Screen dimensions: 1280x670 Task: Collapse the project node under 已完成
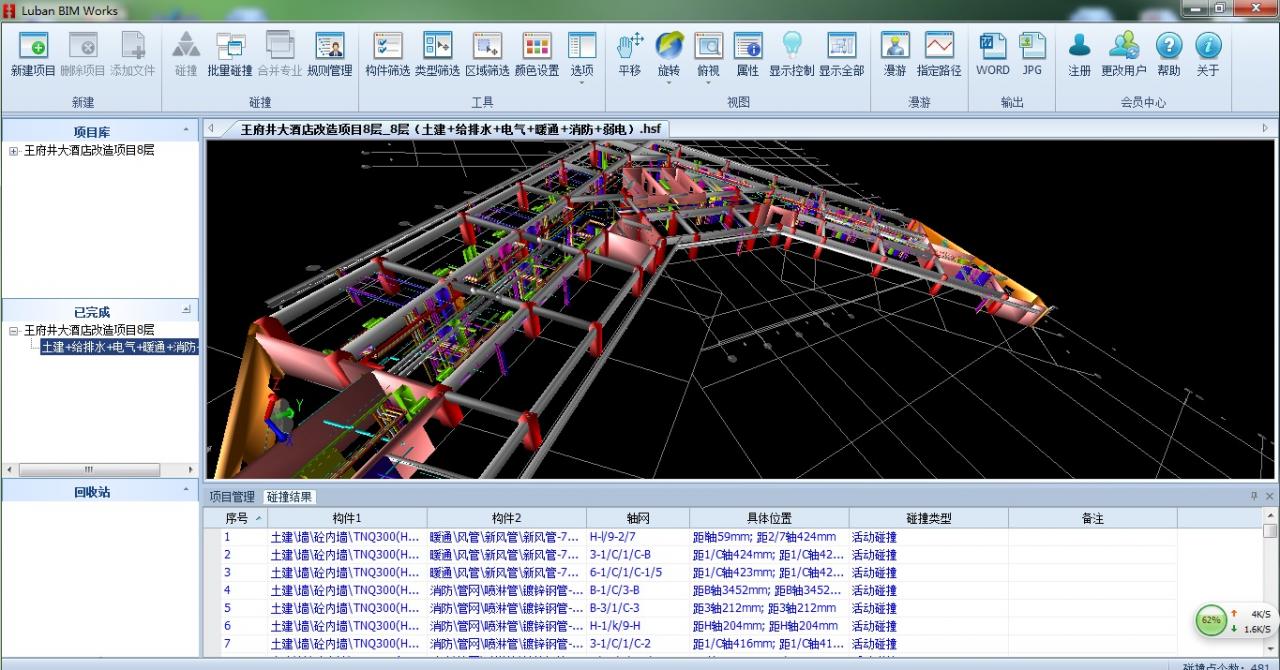point(13,330)
